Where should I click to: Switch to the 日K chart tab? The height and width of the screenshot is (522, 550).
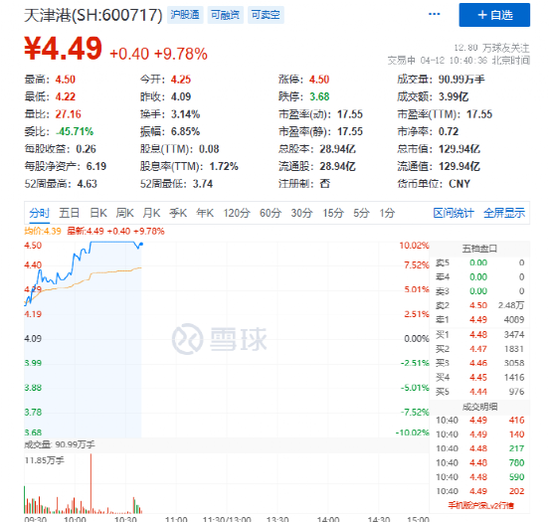pos(98,213)
